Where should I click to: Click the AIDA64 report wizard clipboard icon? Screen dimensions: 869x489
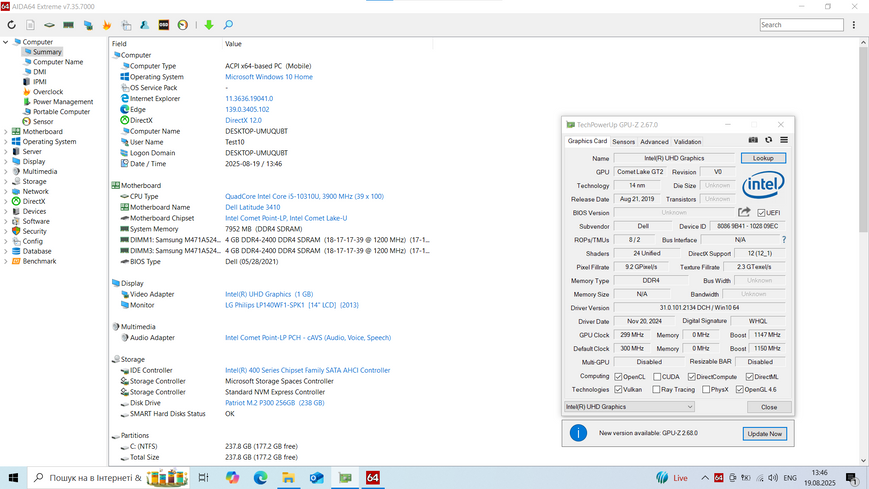point(126,25)
